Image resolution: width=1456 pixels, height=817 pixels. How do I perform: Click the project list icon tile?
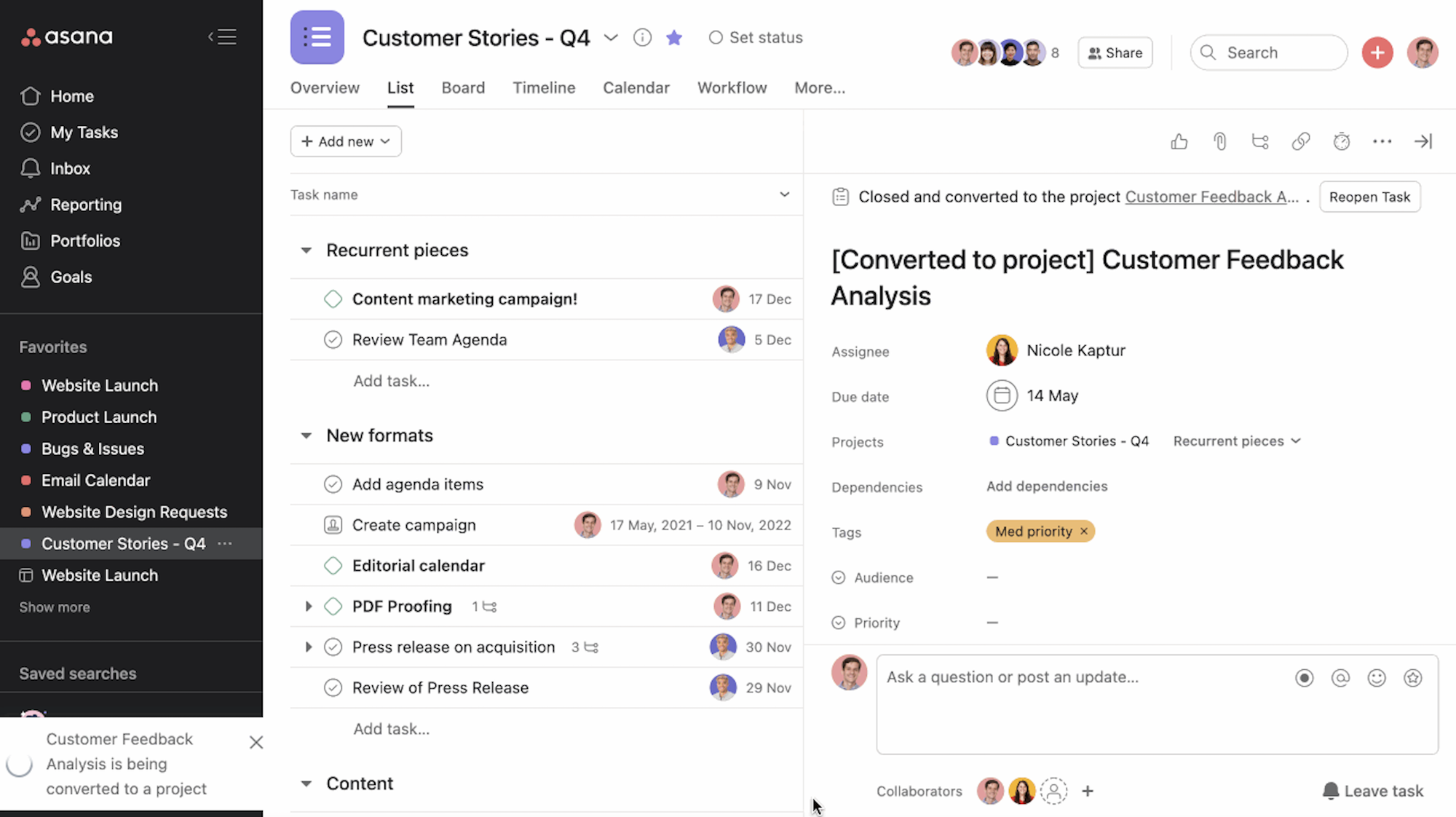[x=317, y=37]
